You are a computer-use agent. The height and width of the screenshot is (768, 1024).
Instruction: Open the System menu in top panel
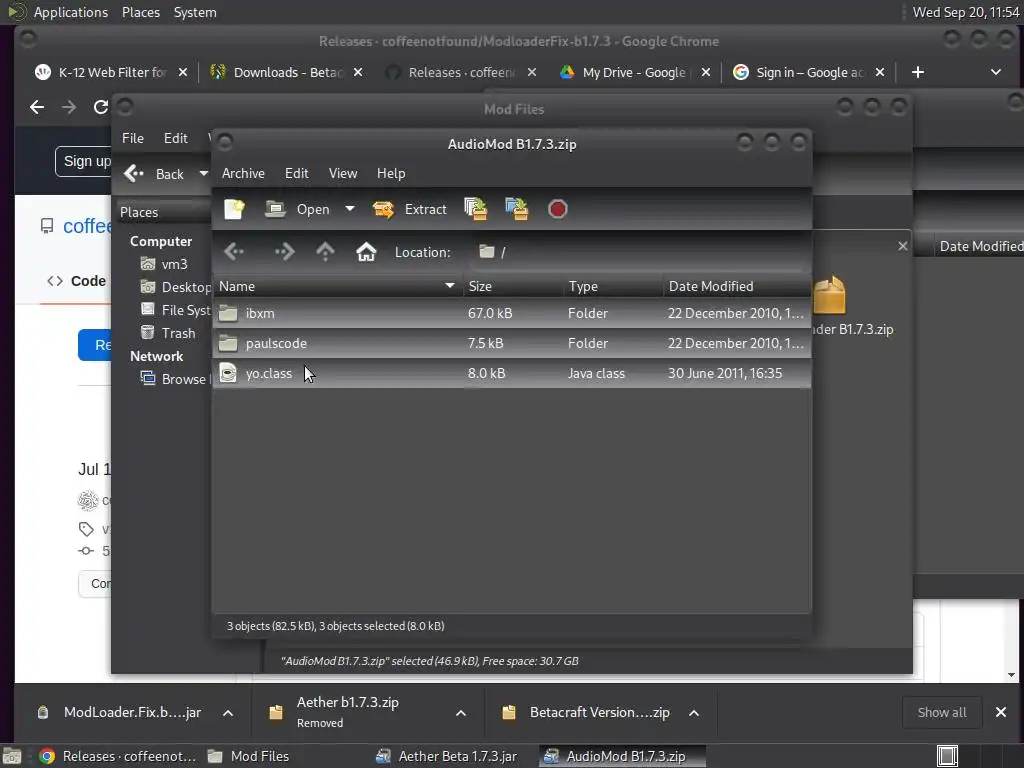click(x=195, y=12)
